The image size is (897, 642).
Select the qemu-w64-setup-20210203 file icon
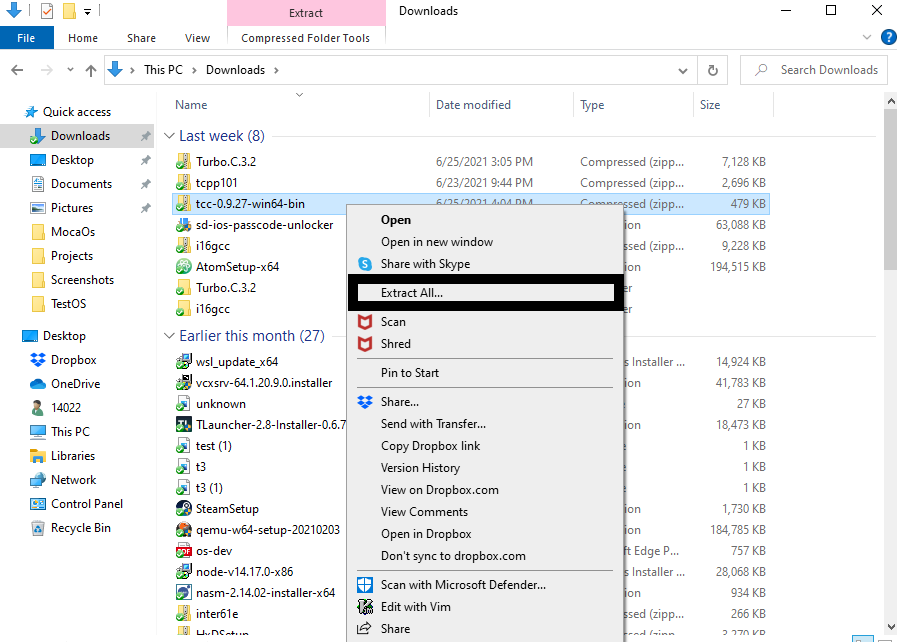point(183,530)
